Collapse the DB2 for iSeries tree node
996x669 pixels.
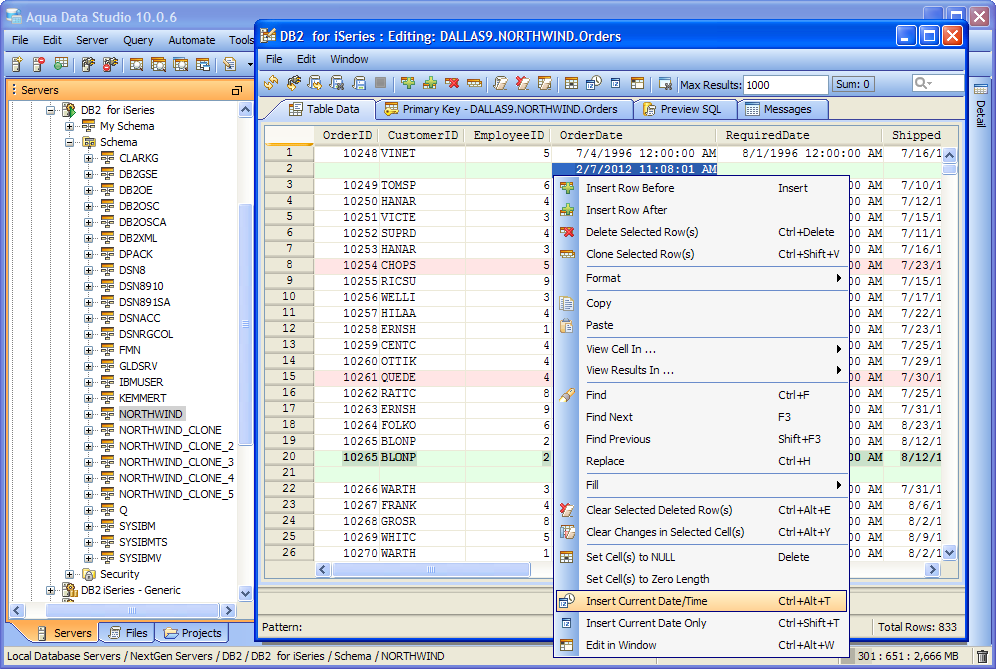pos(50,110)
